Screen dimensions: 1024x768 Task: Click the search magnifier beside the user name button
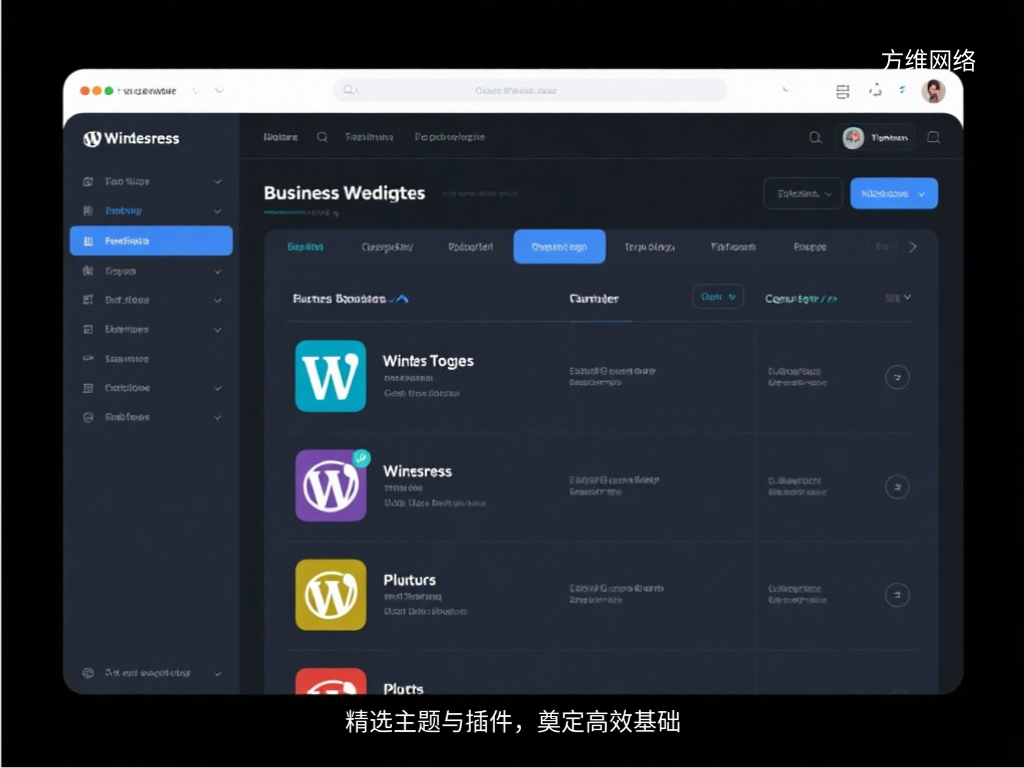(x=816, y=138)
